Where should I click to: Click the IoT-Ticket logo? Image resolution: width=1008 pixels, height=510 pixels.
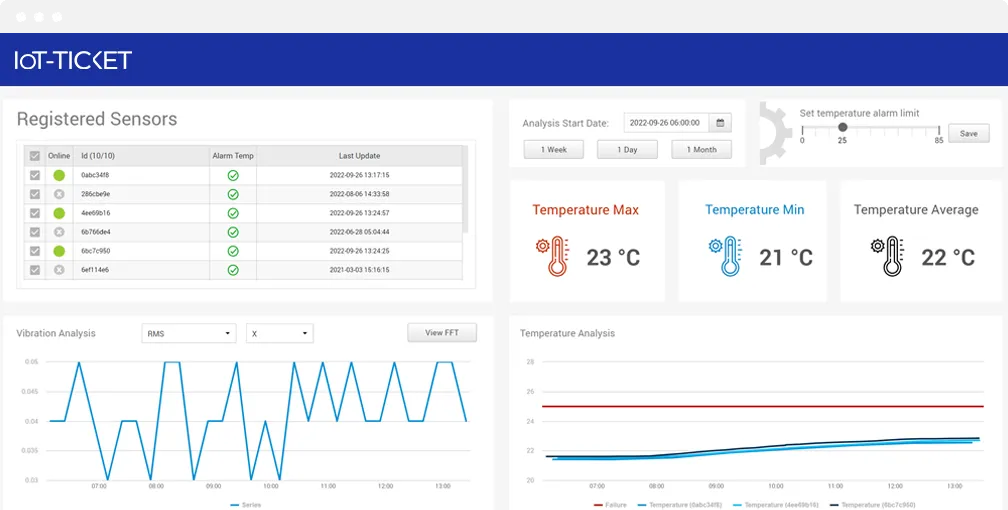(73, 60)
